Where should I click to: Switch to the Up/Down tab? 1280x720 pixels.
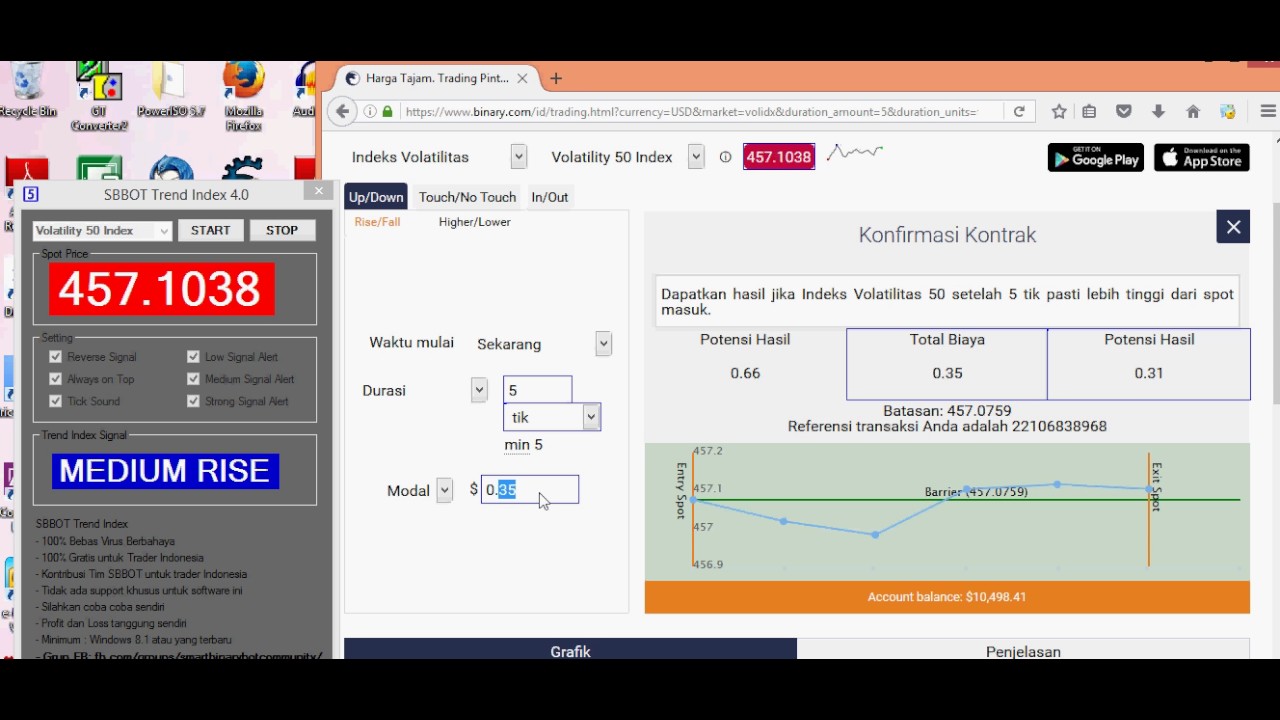(376, 197)
